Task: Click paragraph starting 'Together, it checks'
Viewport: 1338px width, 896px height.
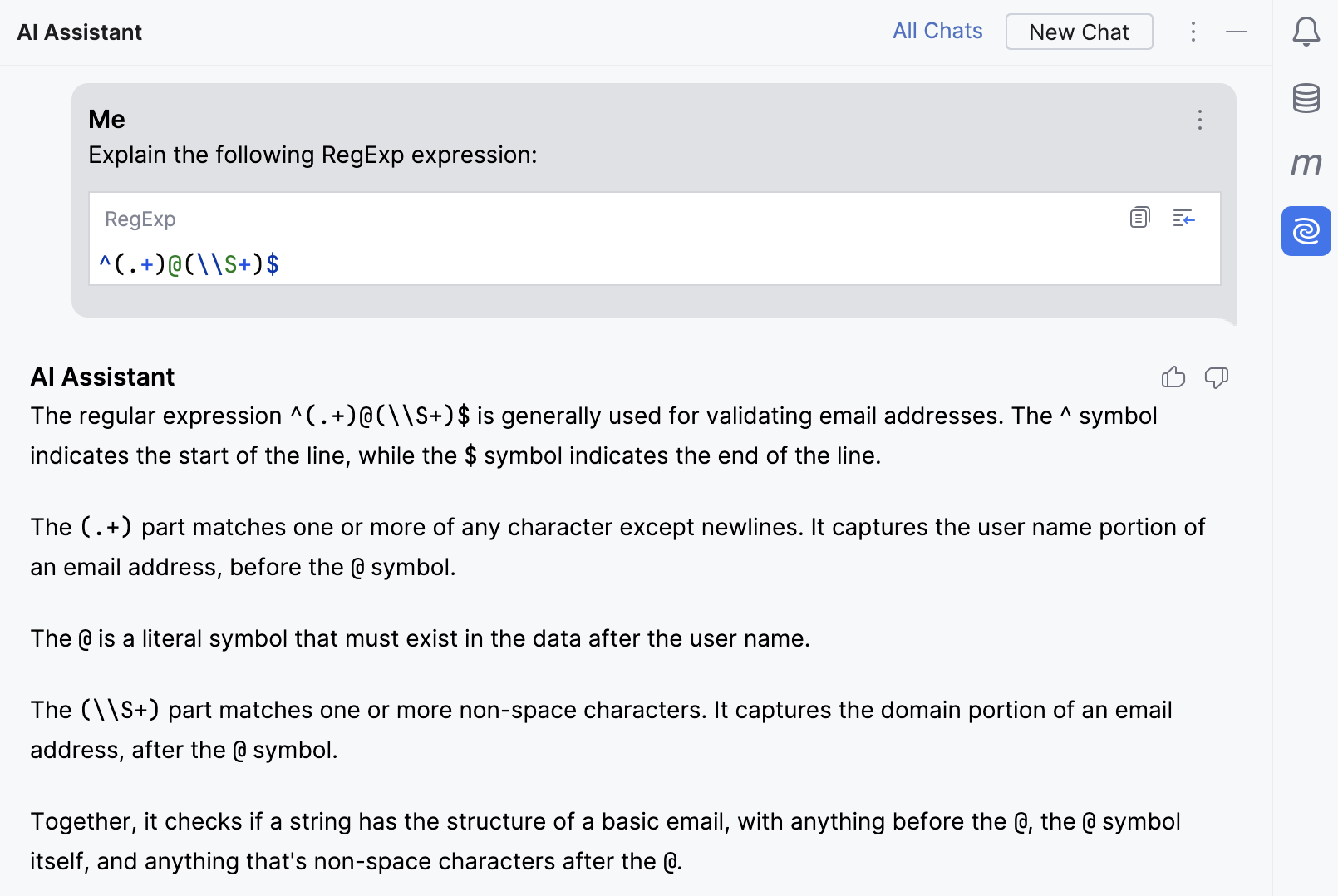Action: 605,841
